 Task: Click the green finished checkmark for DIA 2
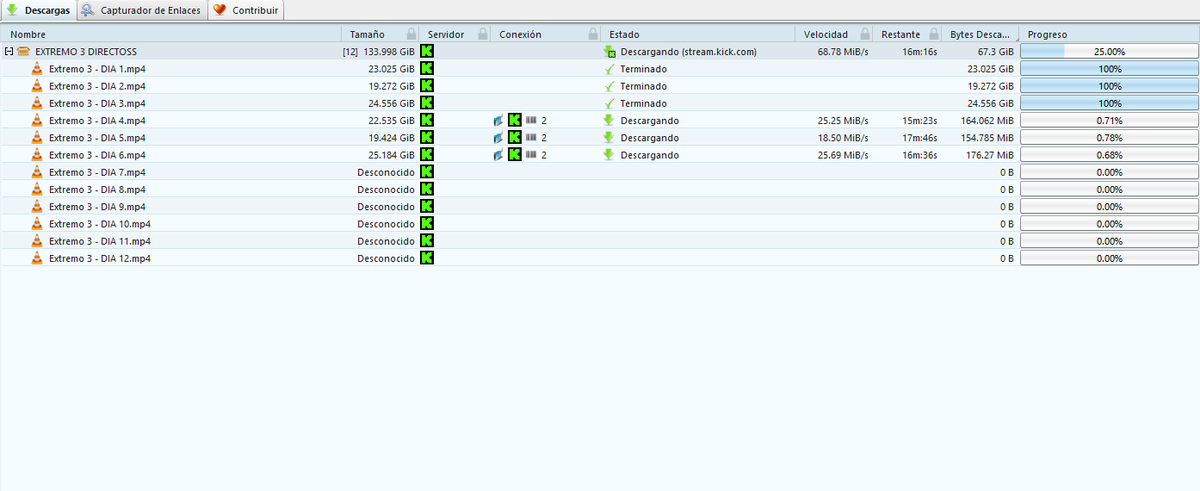coord(609,86)
